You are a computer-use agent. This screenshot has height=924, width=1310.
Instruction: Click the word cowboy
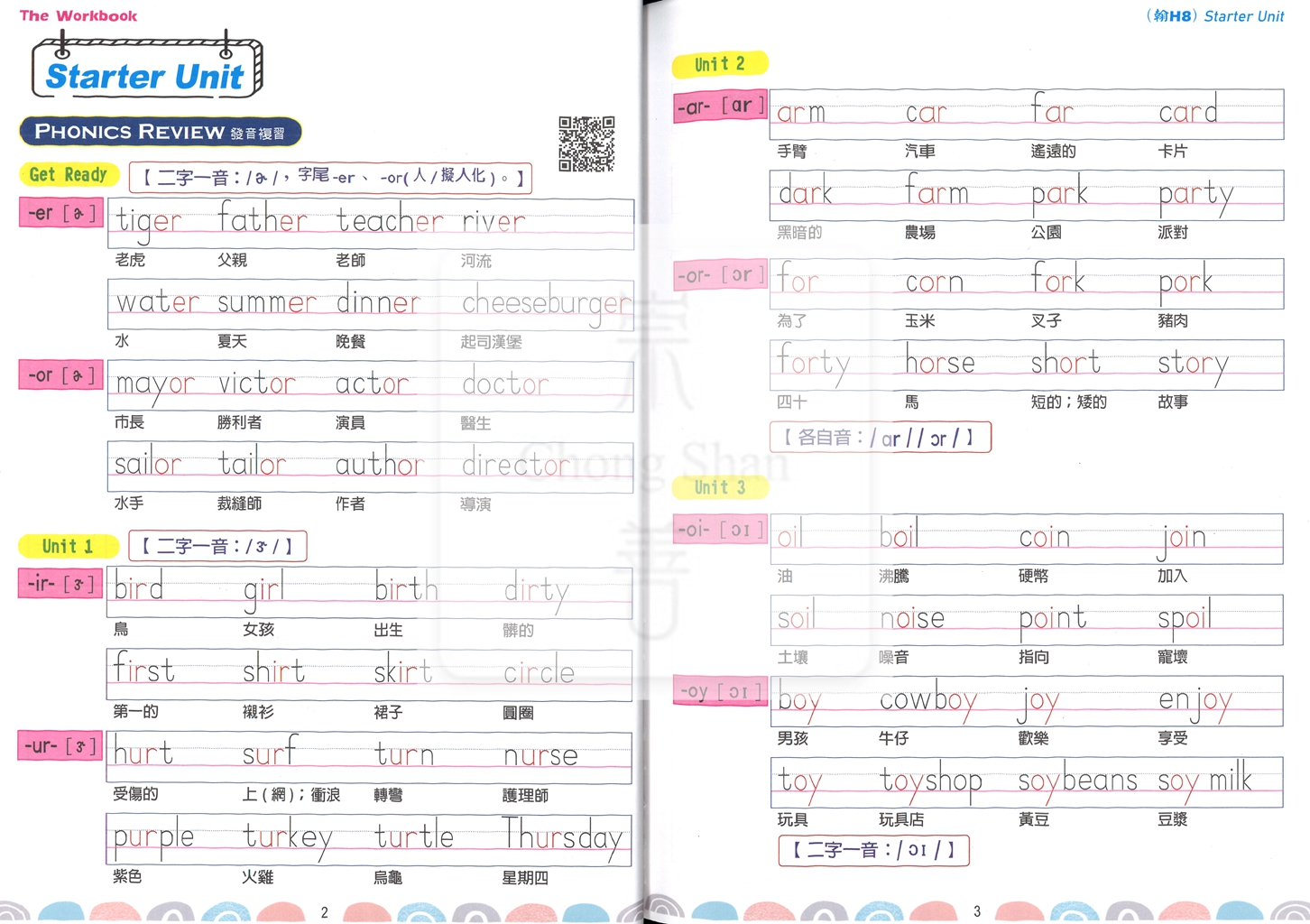click(928, 701)
